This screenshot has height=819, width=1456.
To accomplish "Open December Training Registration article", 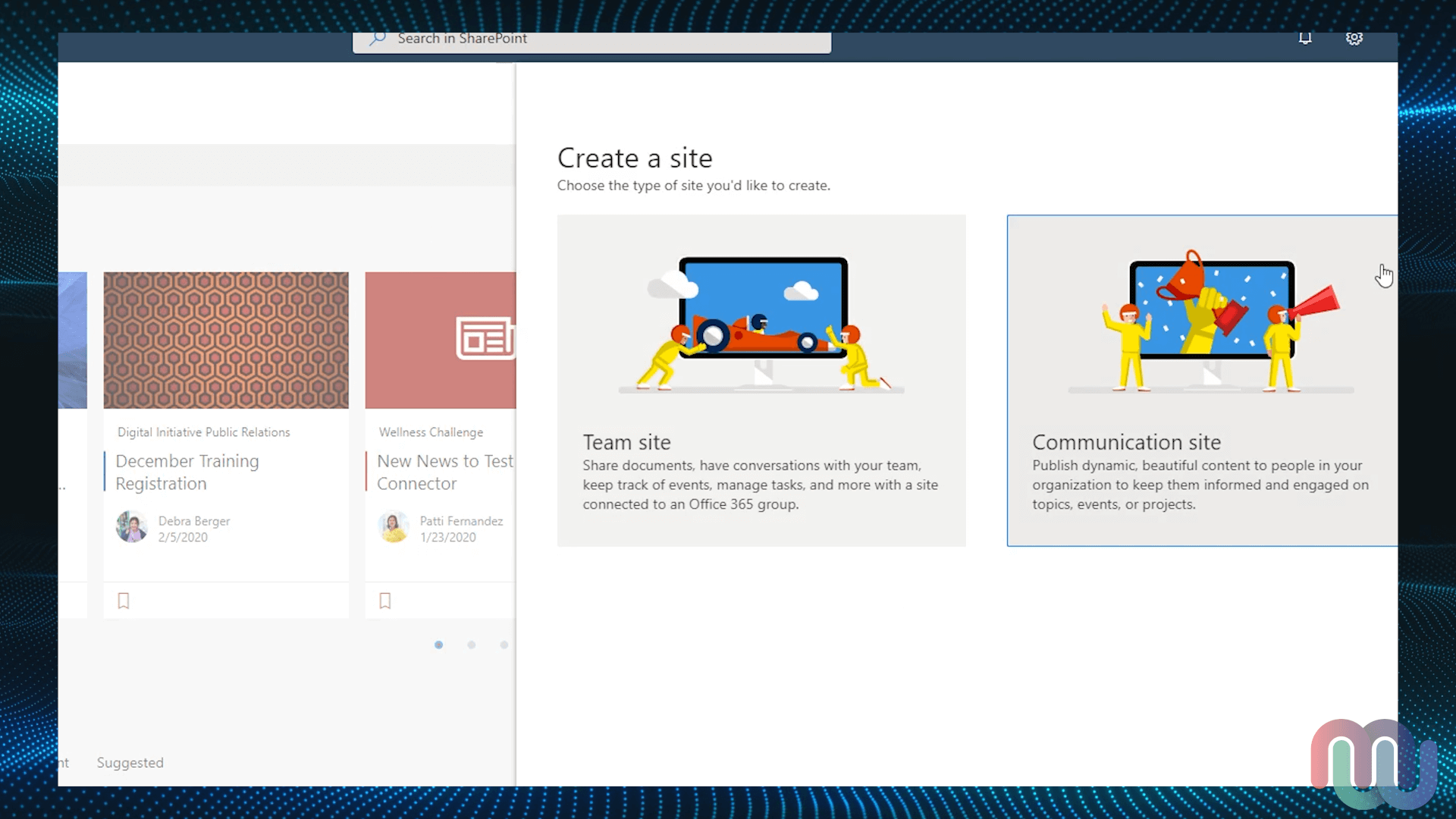I will pyautogui.click(x=187, y=472).
